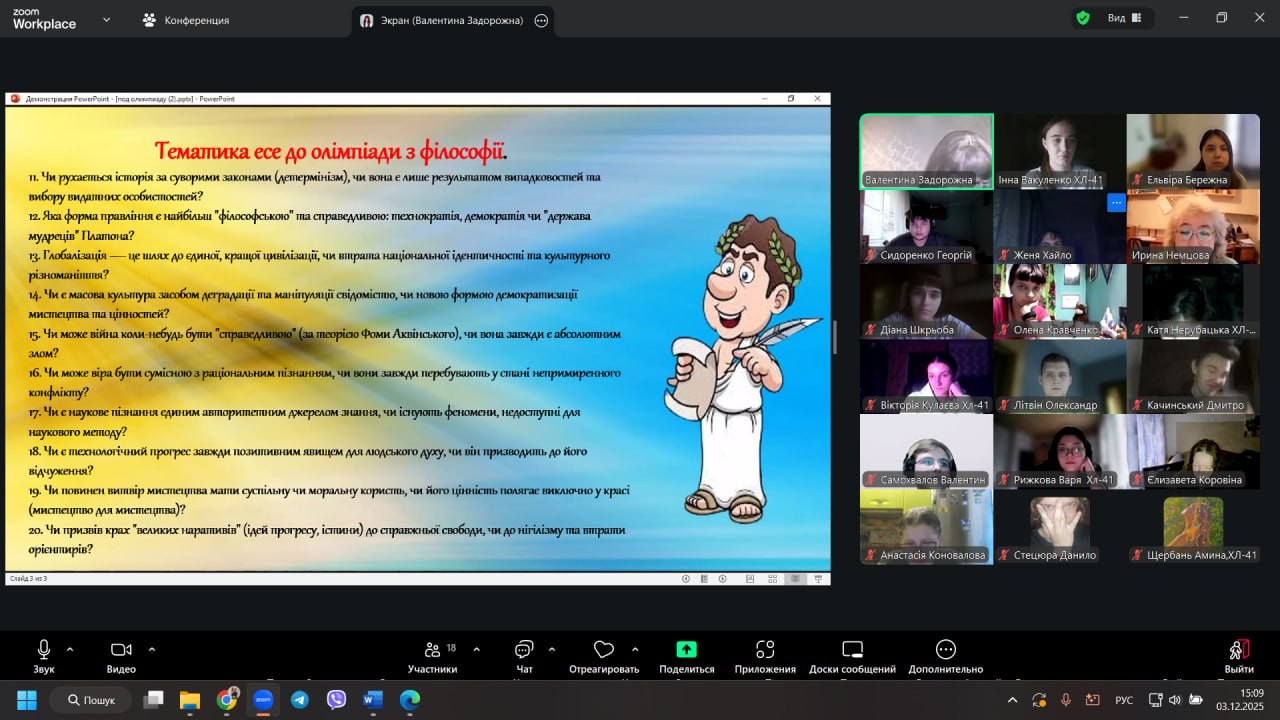Unmute the microphone in Zoom toolbar
1280x720 pixels.
click(44, 650)
